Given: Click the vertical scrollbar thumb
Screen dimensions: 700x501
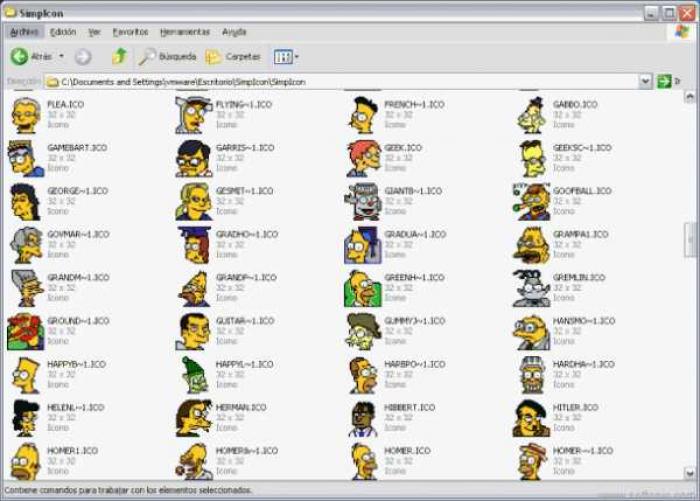Looking at the screenshot, I should coord(690,240).
